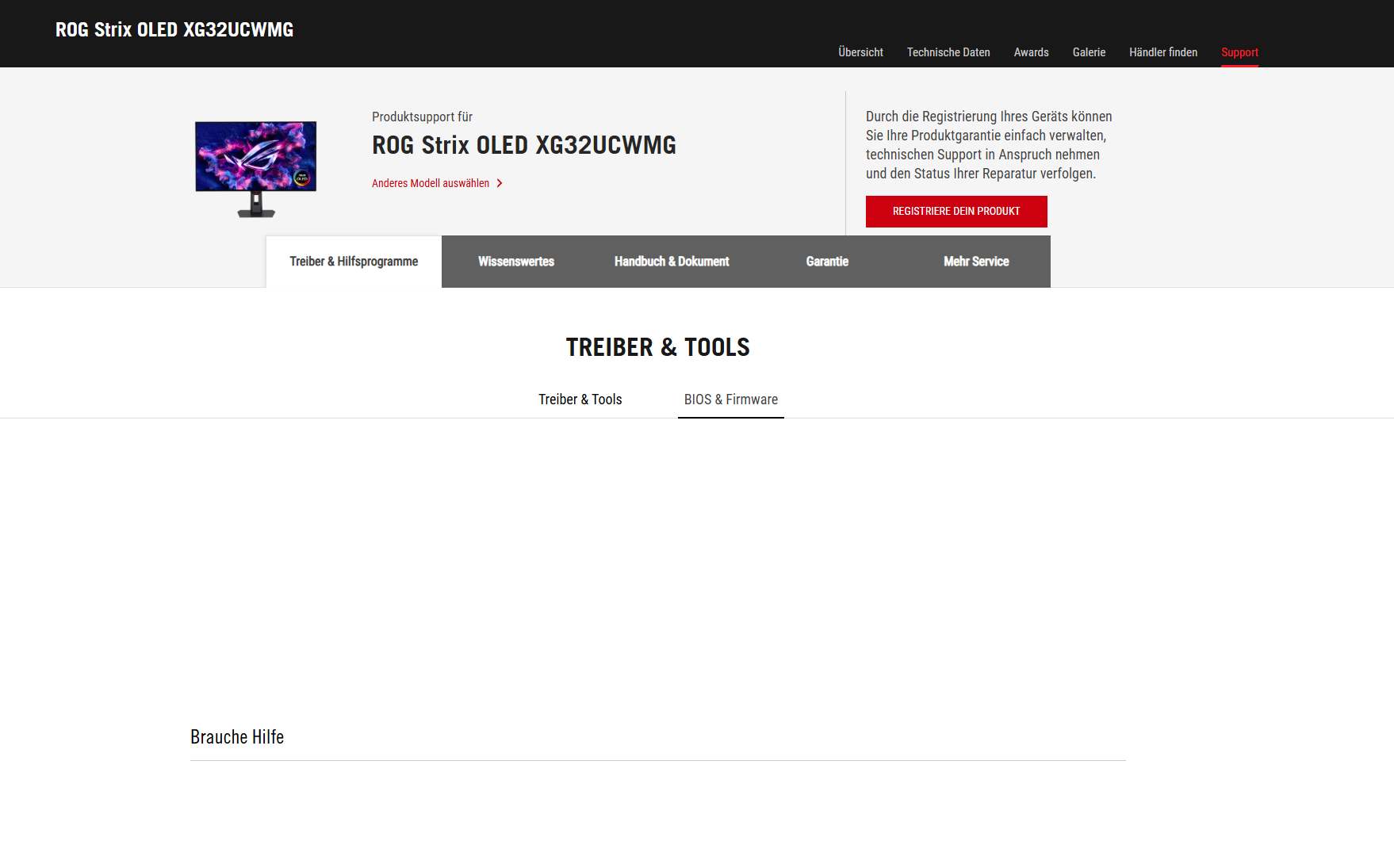Select the Treiber & Hilfsprogramme tab
The image size is (1394, 868).
pyautogui.click(x=354, y=262)
